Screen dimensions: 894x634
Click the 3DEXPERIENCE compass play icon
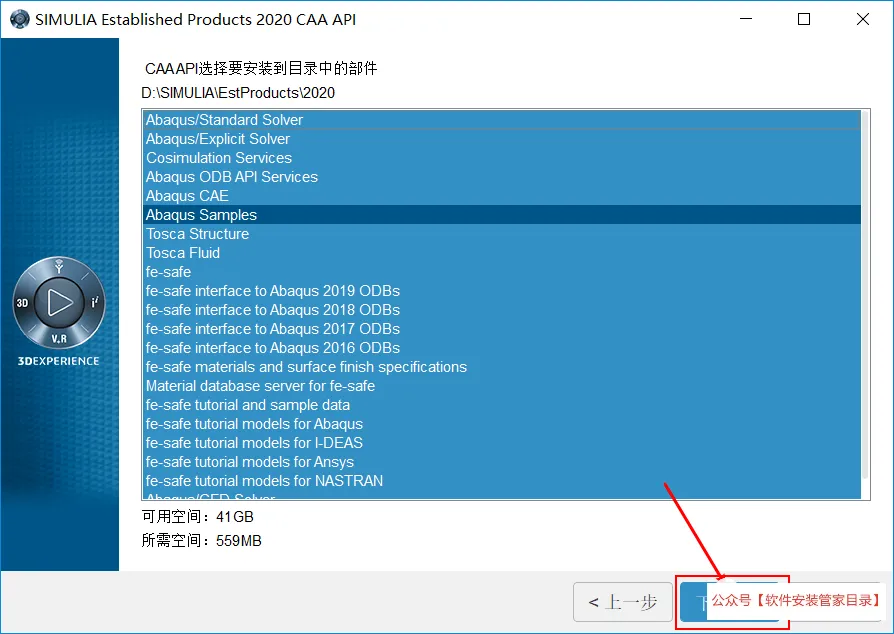click(59, 303)
